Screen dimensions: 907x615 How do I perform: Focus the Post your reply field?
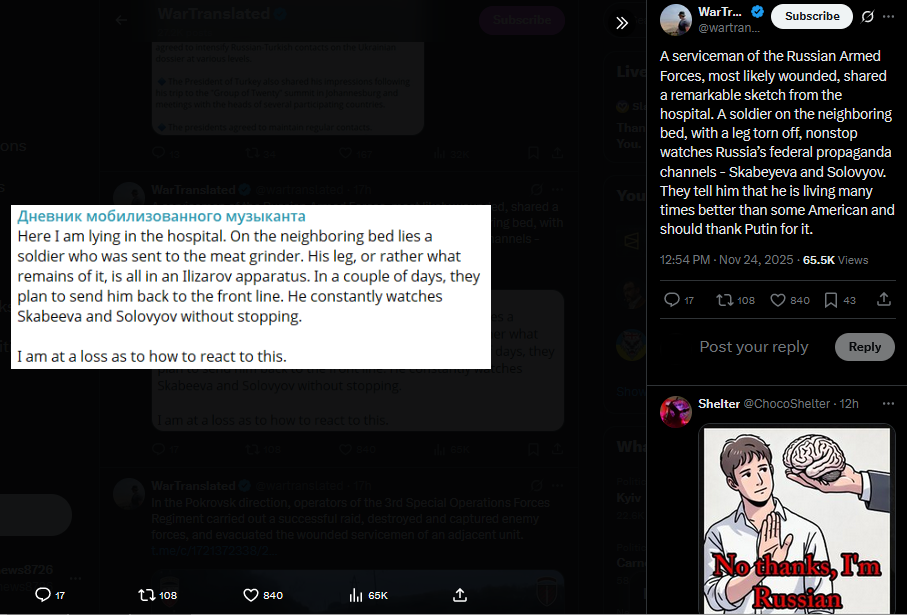point(754,347)
